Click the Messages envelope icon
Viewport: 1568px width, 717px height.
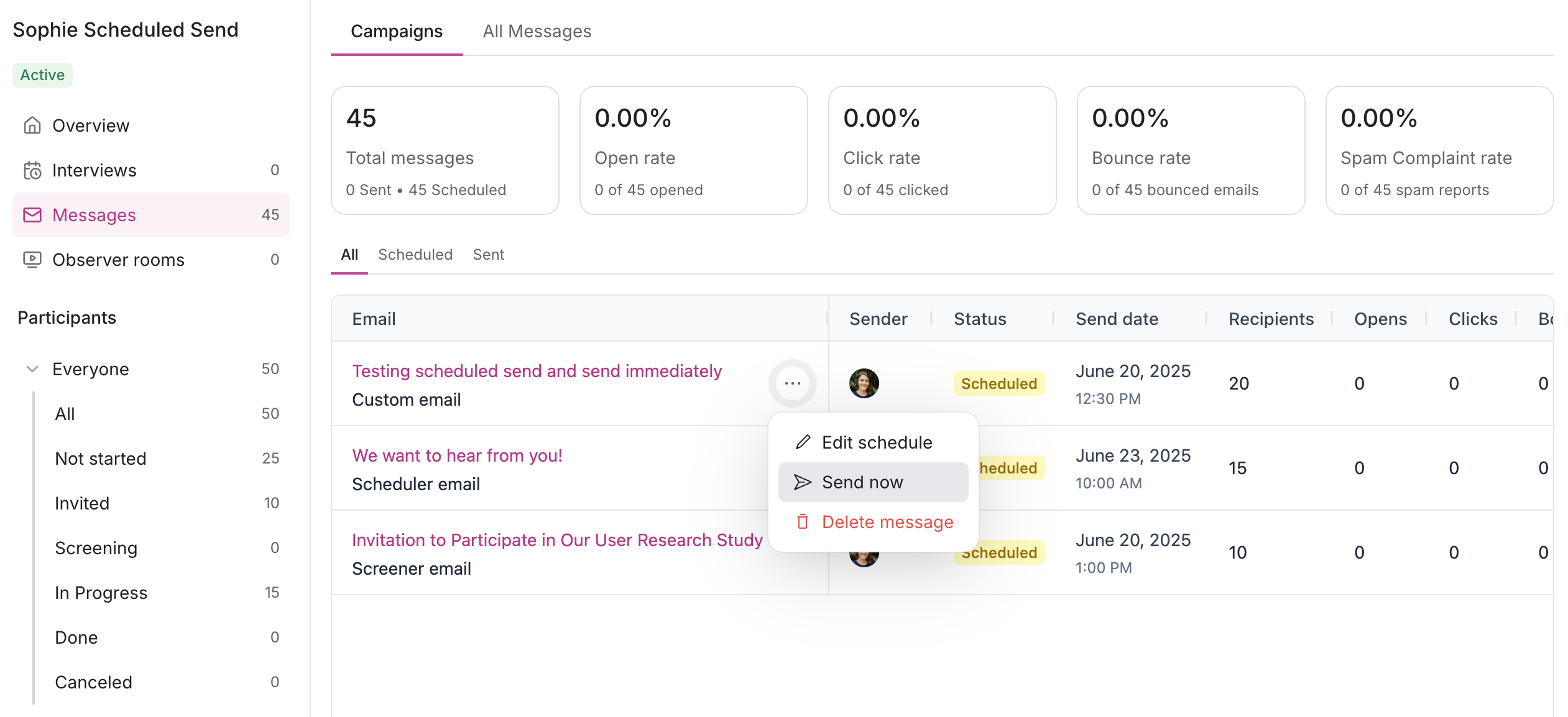click(x=32, y=215)
